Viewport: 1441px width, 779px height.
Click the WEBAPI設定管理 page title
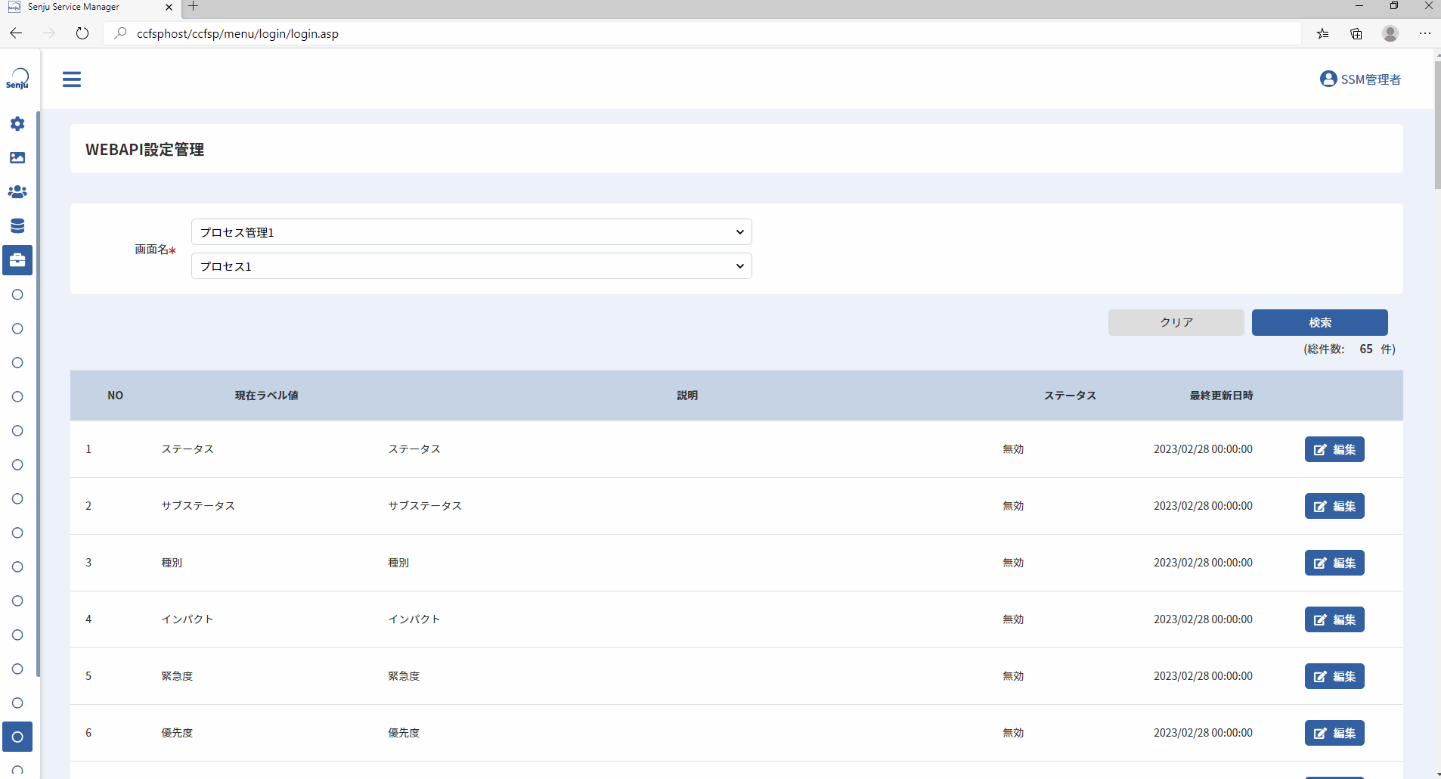point(145,149)
